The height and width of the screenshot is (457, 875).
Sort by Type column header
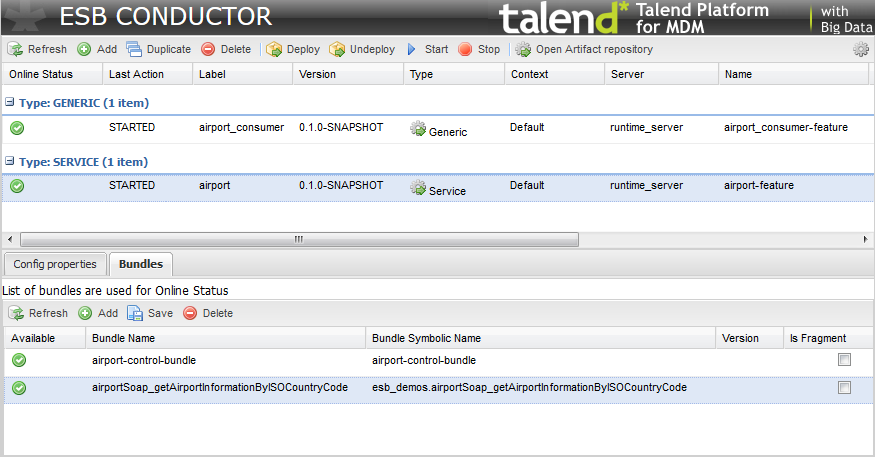(454, 74)
